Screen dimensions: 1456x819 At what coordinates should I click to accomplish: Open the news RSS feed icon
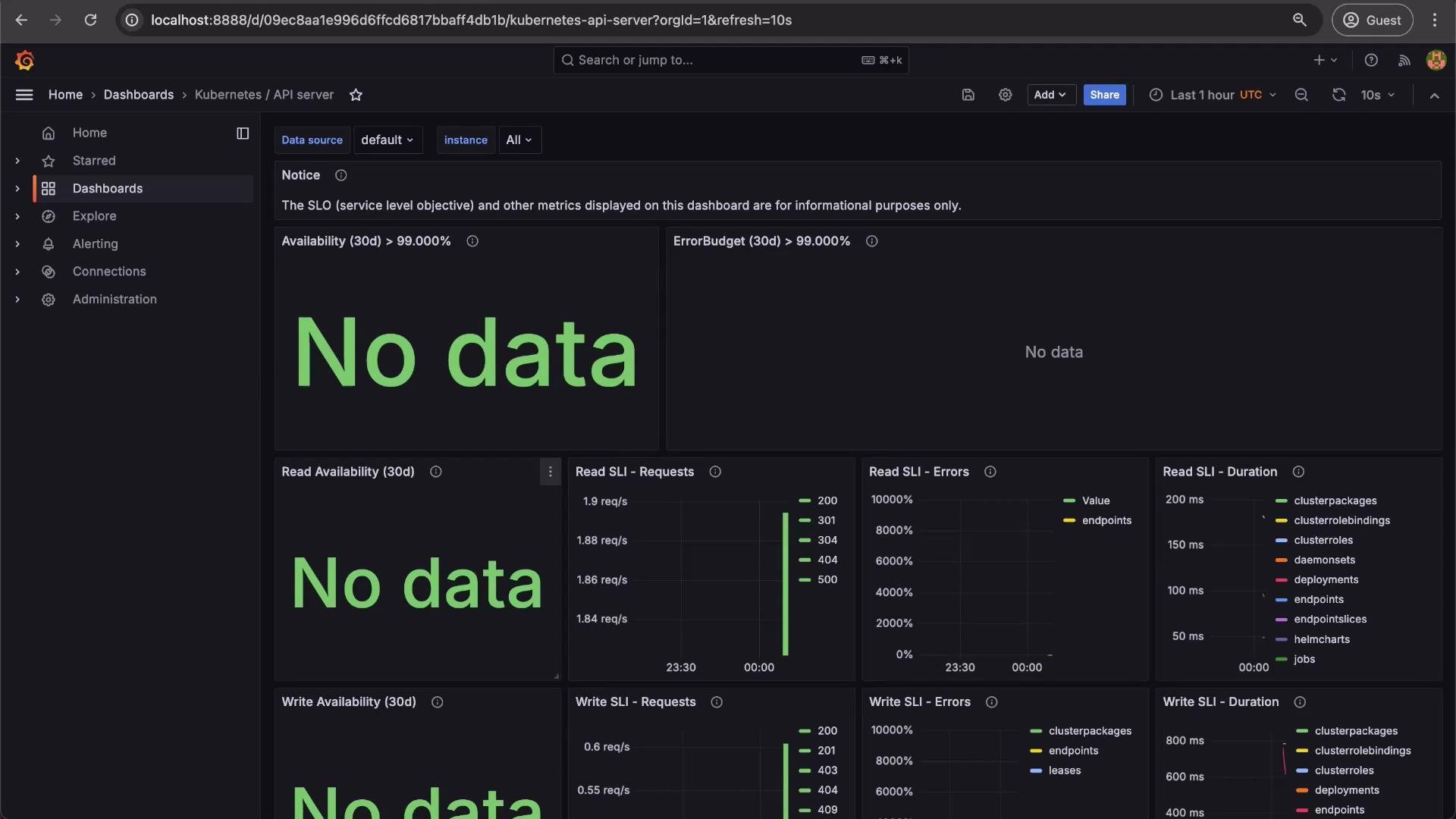tap(1404, 60)
